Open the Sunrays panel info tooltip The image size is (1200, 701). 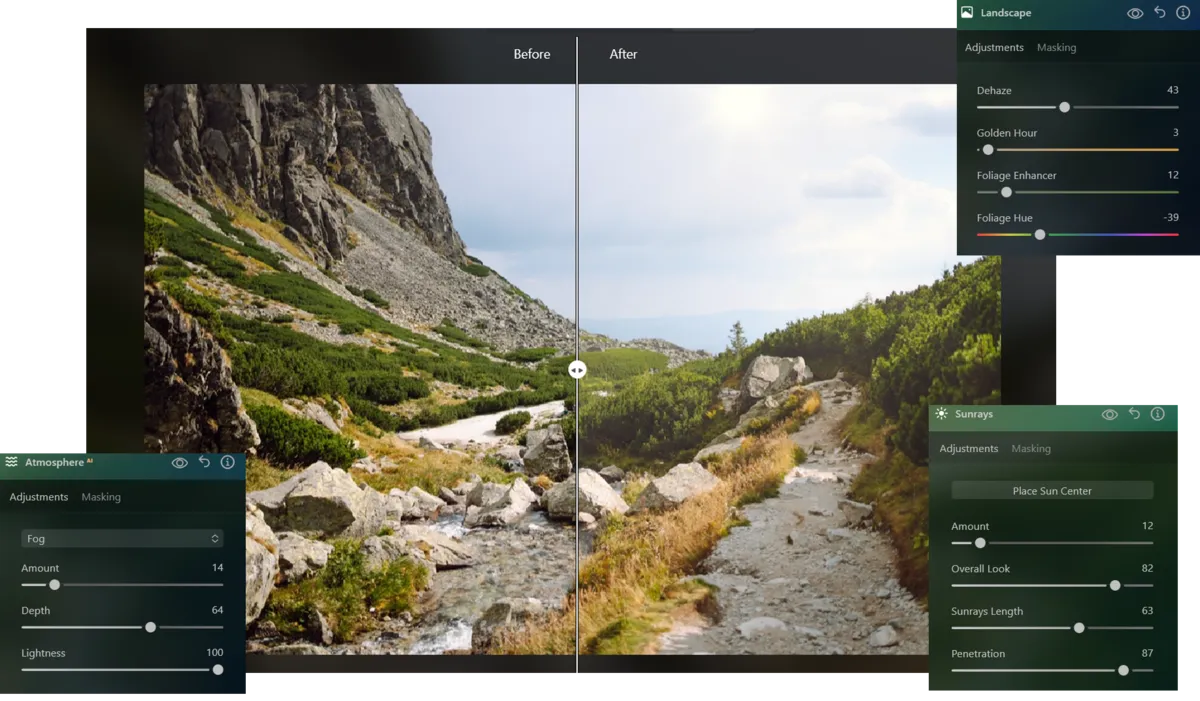coord(1157,414)
